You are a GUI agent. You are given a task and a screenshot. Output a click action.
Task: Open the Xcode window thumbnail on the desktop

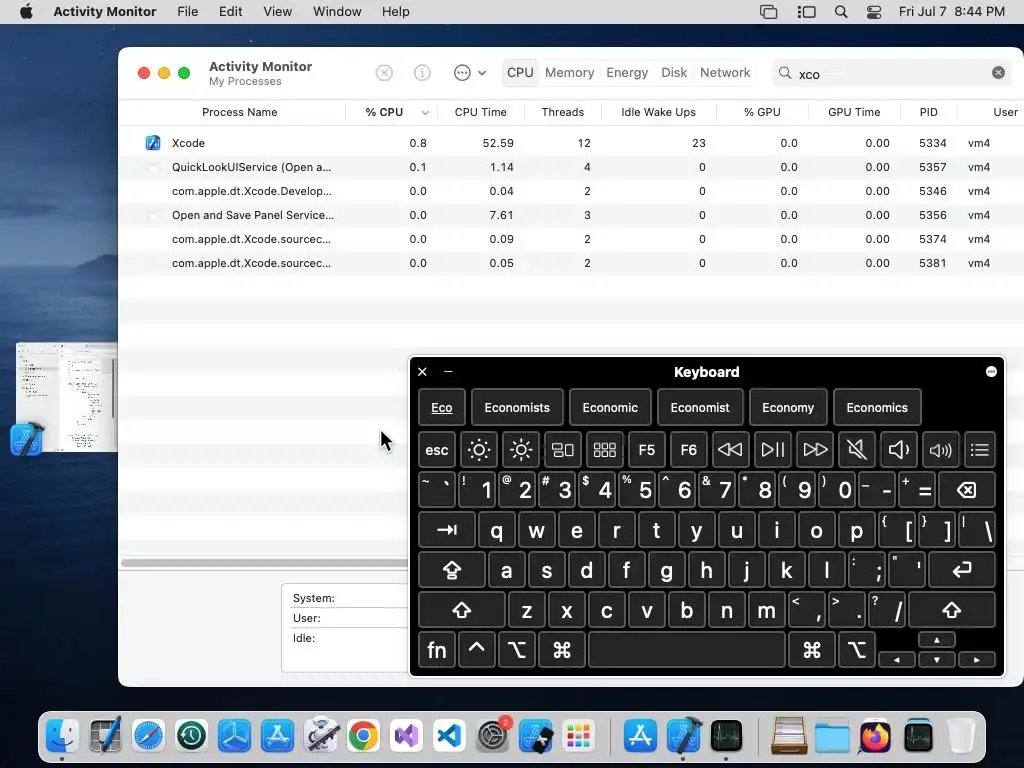(x=67, y=396)
